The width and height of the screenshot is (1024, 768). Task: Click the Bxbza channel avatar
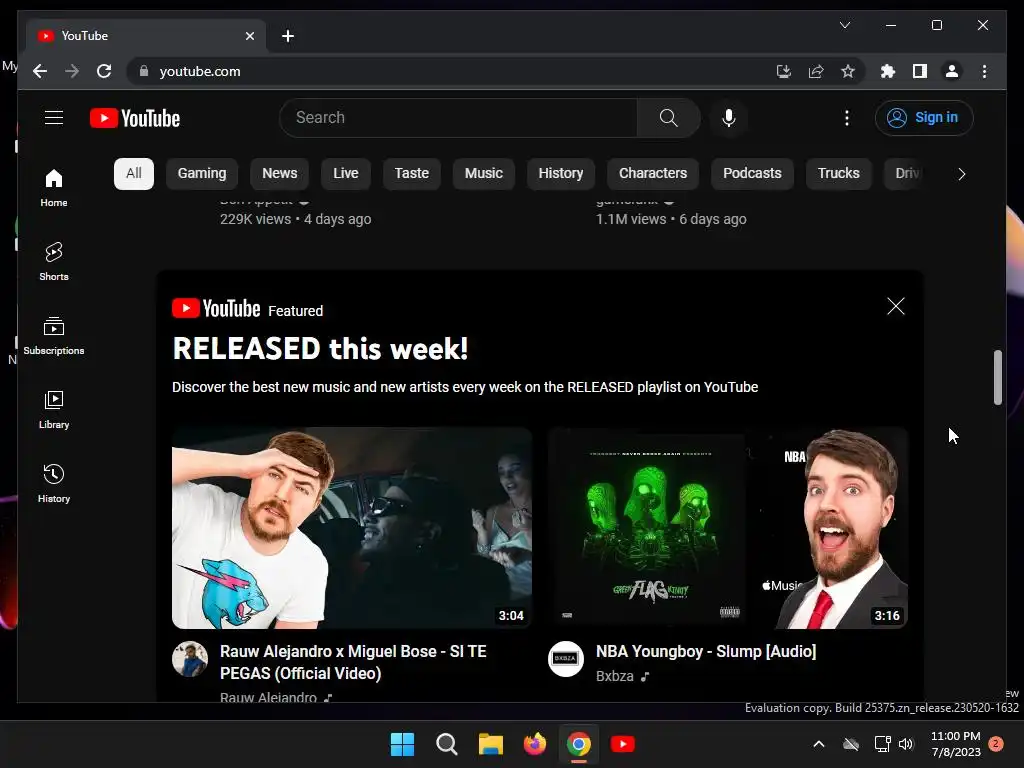click(566, 658)
